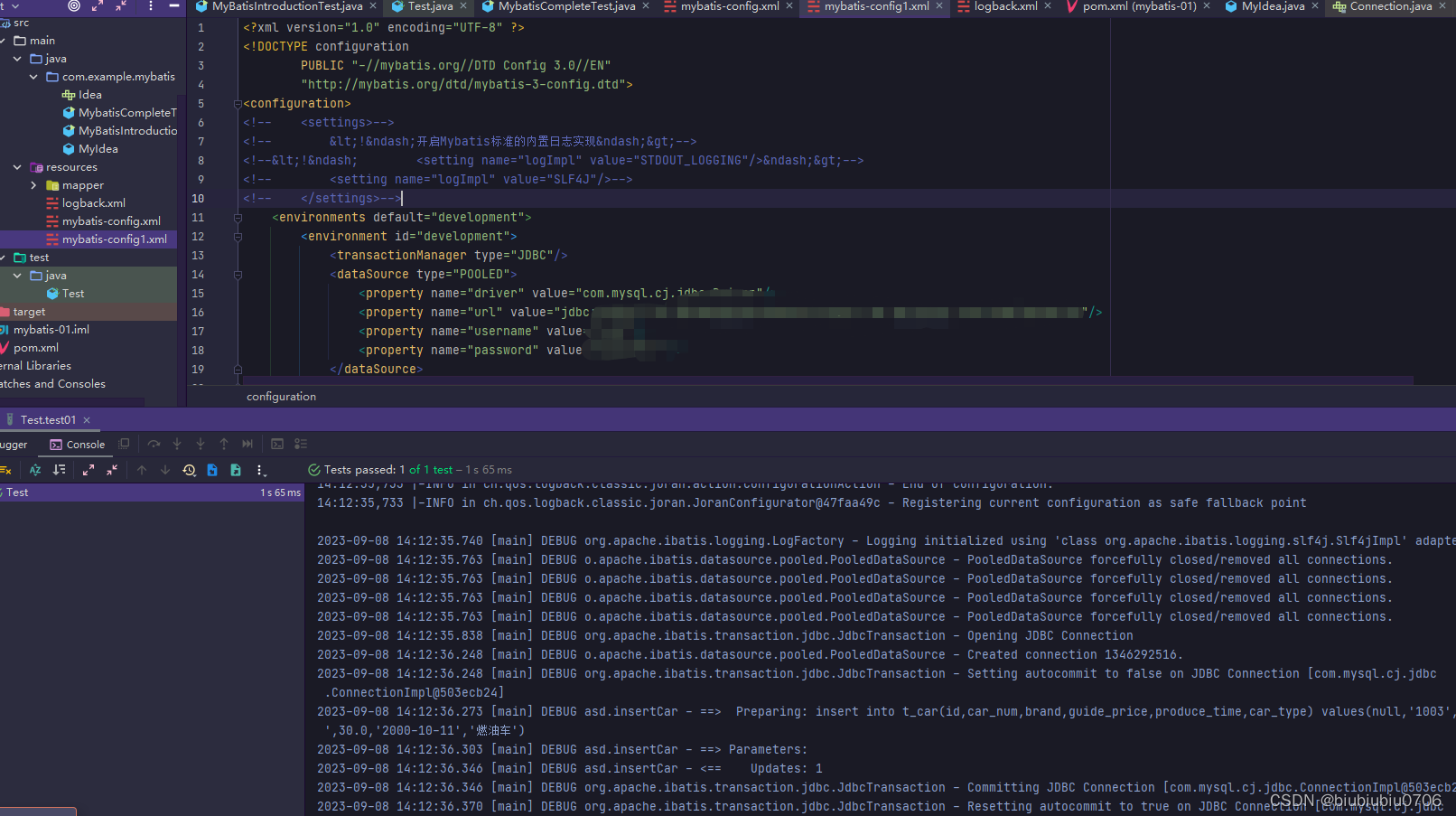The image size is (1456, 816).
Task: Click the restore layout icon beside Console
Action: pos(125,444)
